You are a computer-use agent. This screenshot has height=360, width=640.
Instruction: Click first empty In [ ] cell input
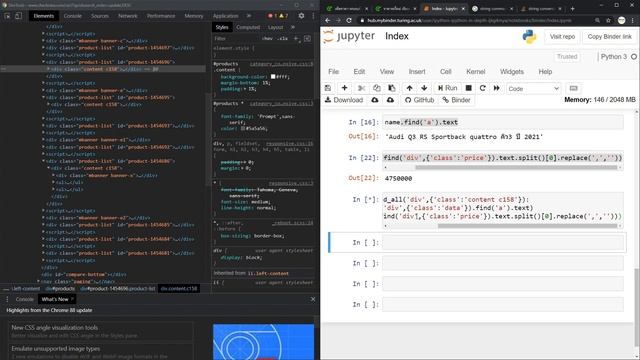click(502, 242)
